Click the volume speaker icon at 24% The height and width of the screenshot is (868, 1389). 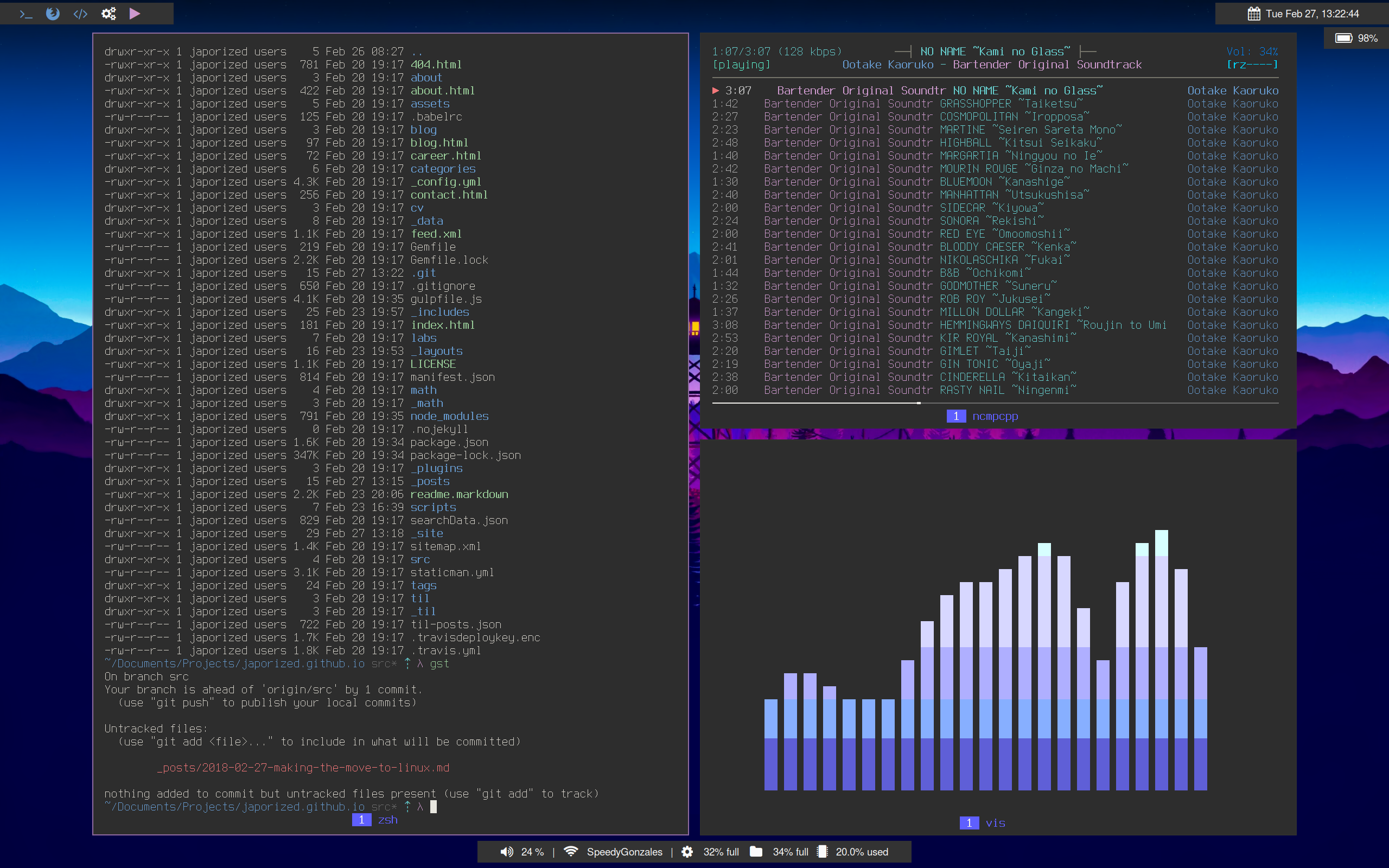(506, 852)
